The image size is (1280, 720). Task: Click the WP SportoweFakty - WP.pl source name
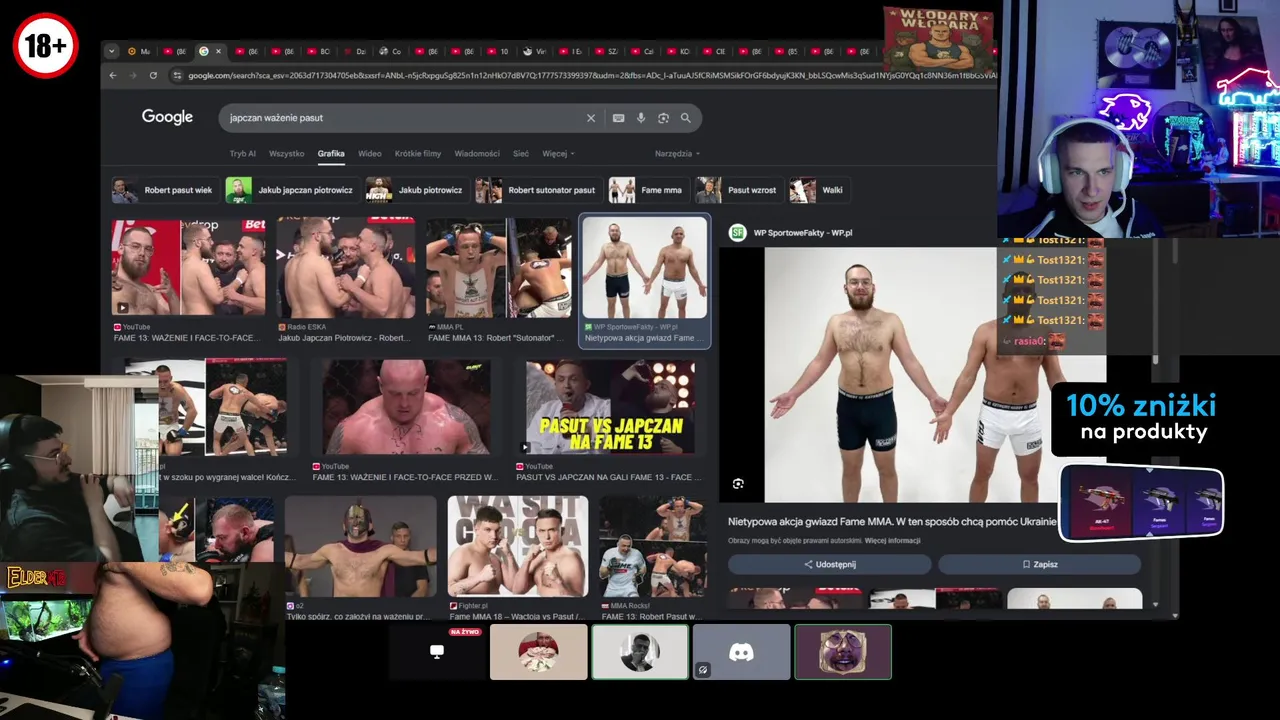803,232
